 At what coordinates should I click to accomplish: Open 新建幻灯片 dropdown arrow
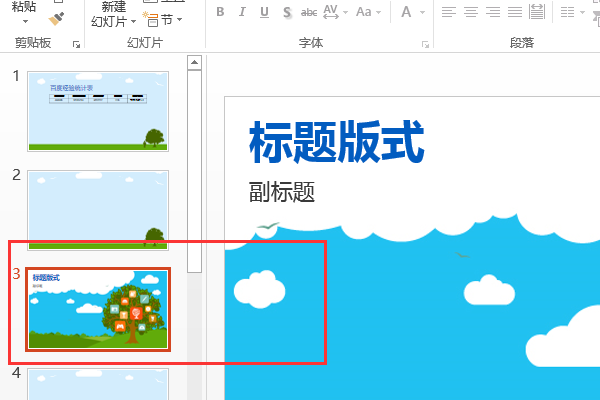point(133,21)
